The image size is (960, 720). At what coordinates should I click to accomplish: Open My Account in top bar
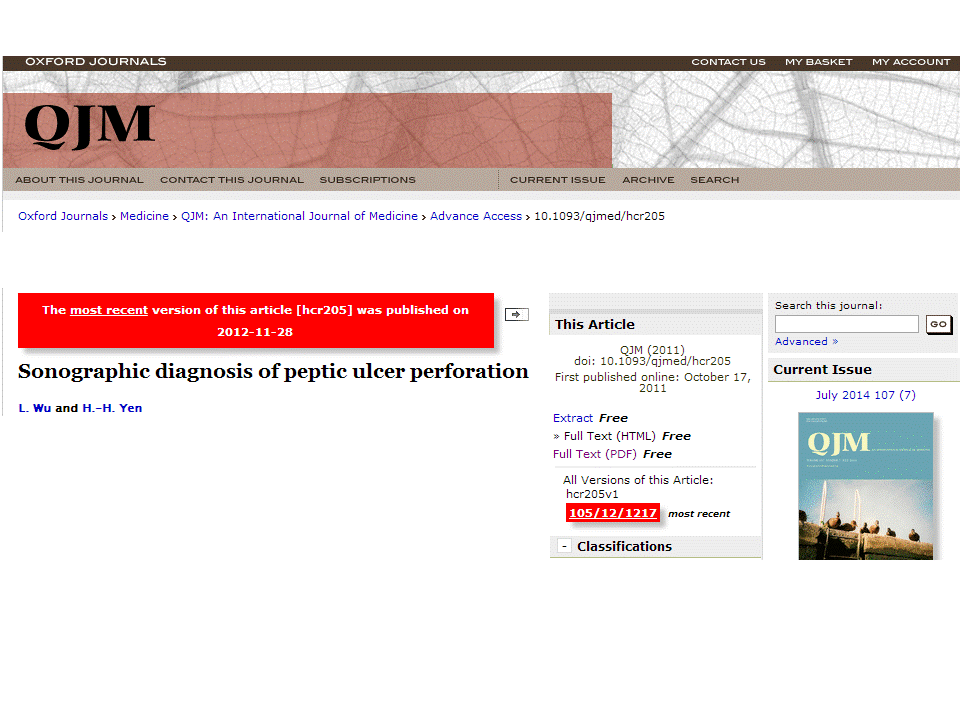911,62
